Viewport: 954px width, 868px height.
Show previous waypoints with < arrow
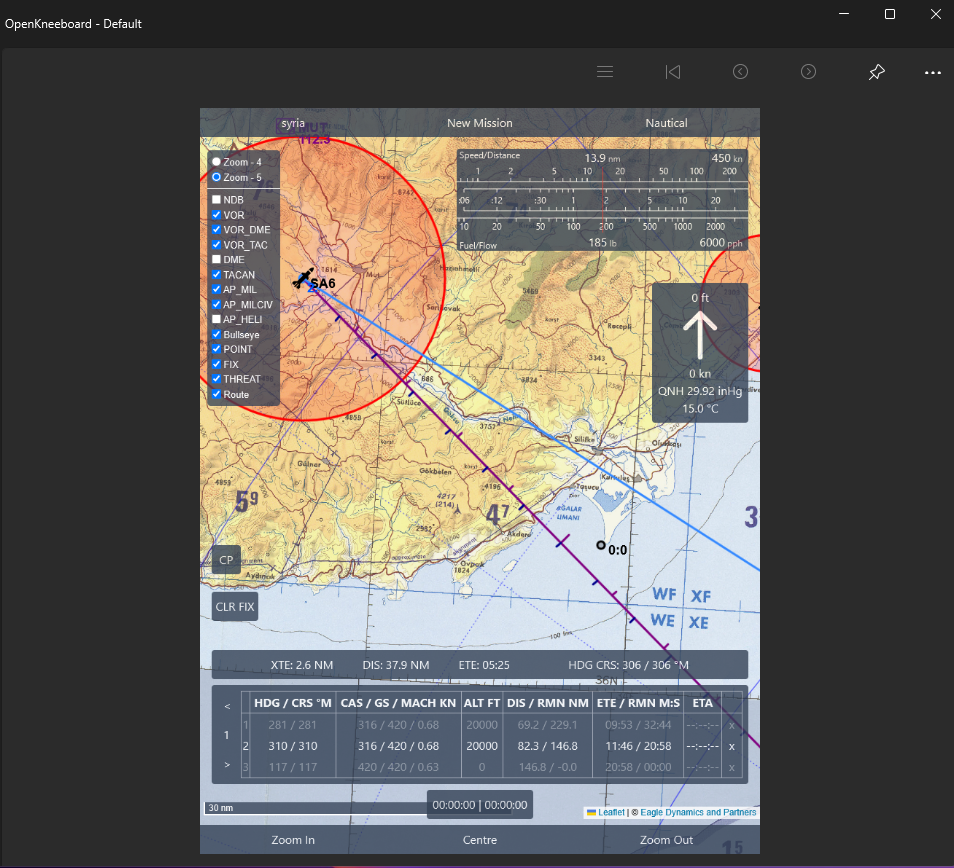tap(227, 707)
